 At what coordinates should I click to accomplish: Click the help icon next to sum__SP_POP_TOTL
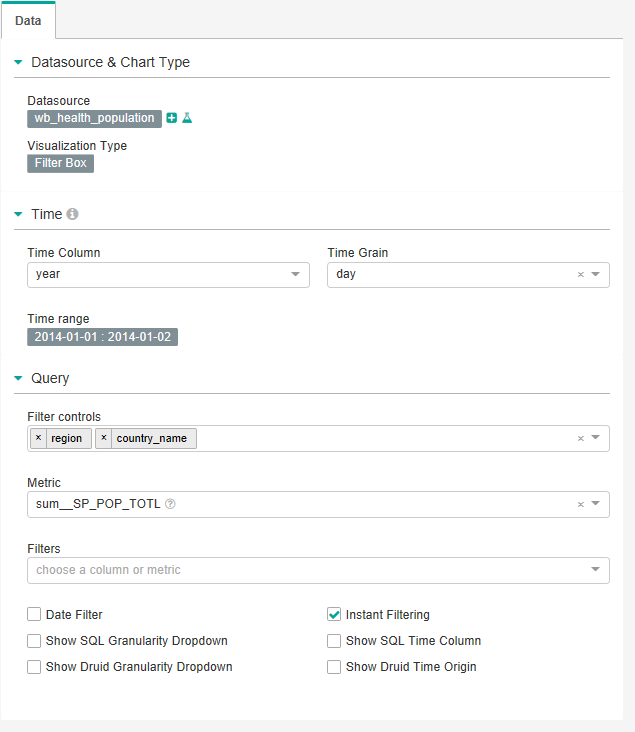(x=170, y=504)
